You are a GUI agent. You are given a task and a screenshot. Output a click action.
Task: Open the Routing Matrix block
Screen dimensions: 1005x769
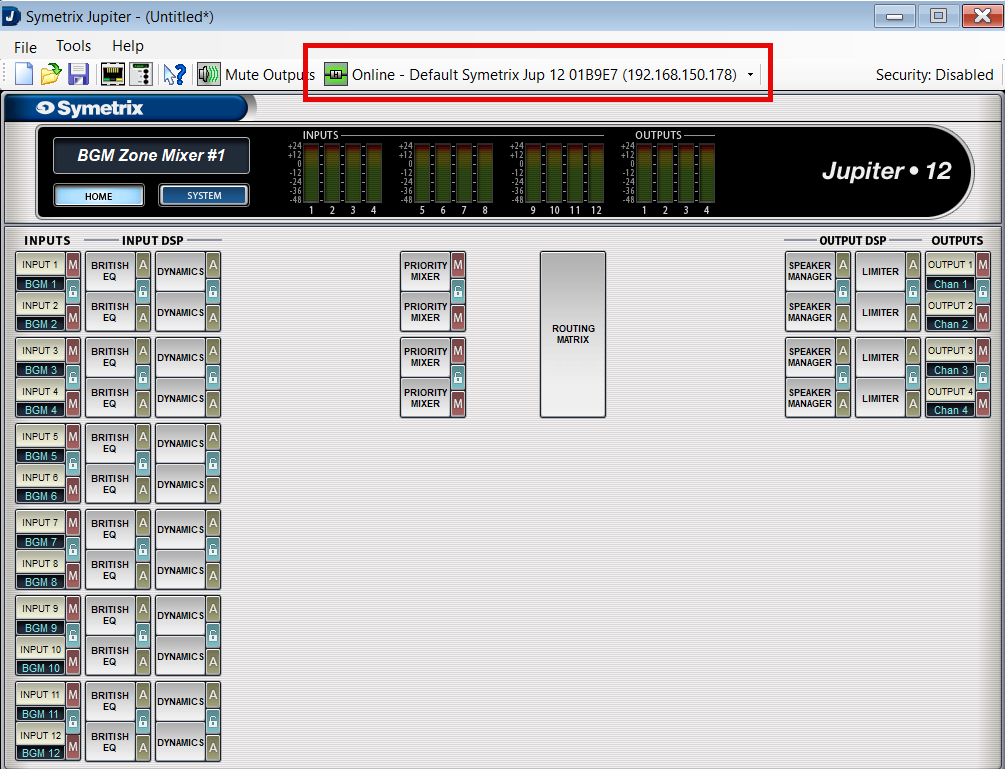(572, 334)
